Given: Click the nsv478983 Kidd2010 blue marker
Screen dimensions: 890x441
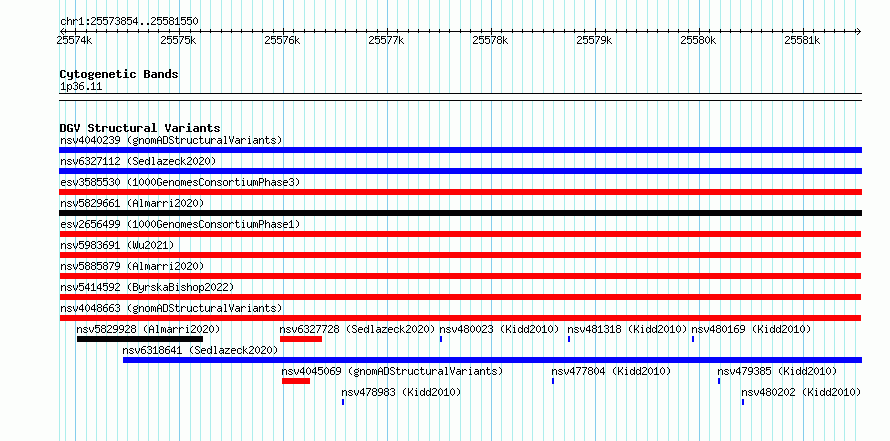Looking at the screenshot, I should coord(343,402).
